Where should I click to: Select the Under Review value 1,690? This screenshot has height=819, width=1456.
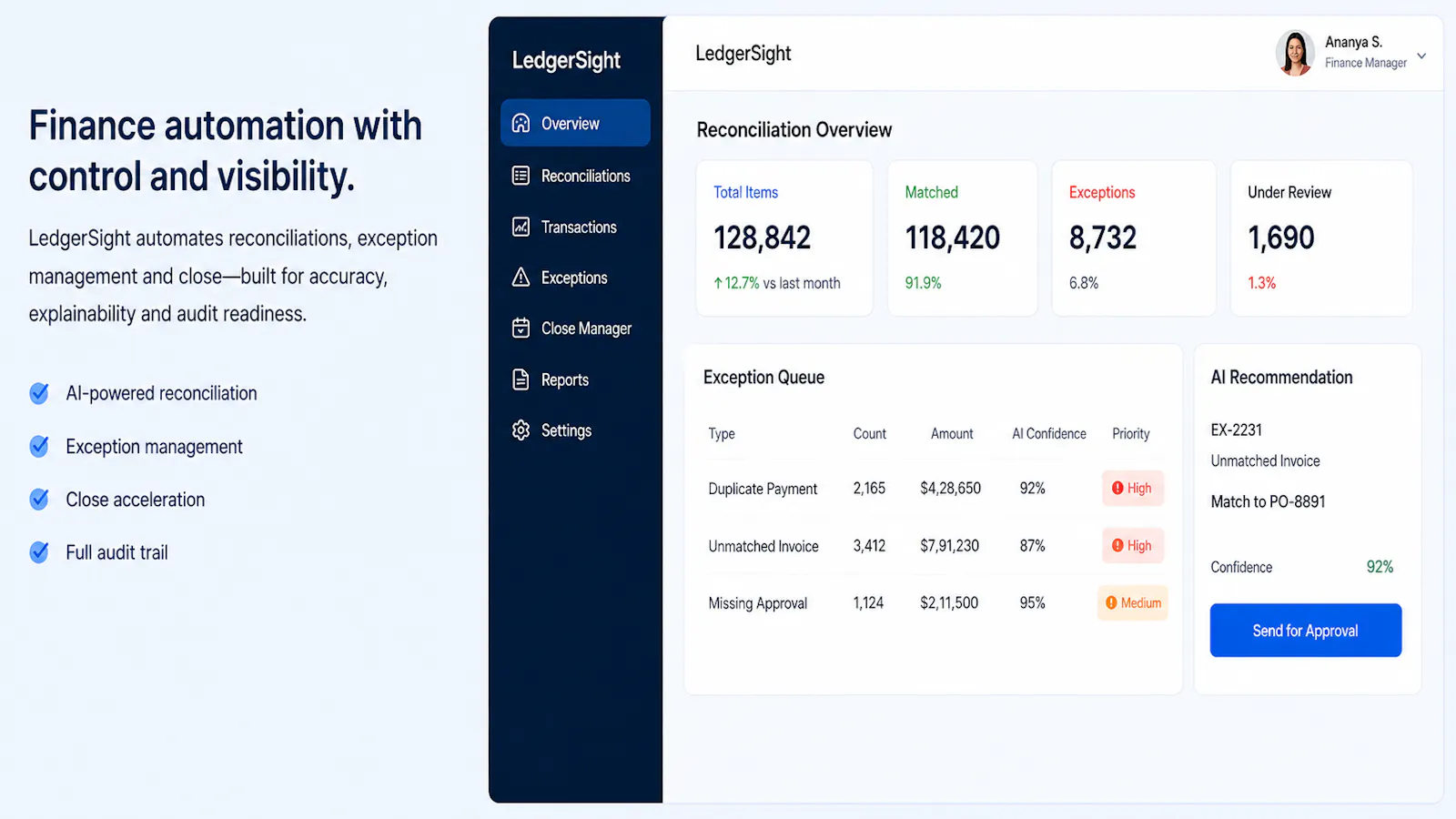1281,238
